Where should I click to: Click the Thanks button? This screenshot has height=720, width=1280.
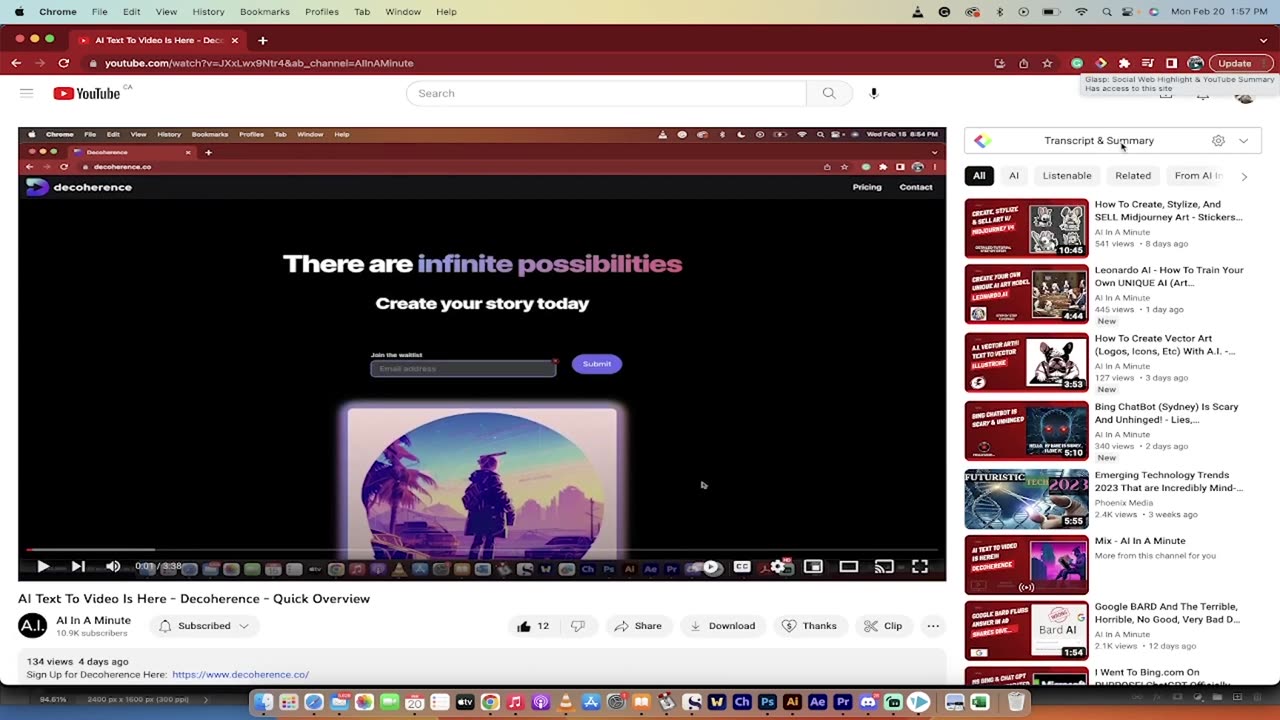click(809, 626)
